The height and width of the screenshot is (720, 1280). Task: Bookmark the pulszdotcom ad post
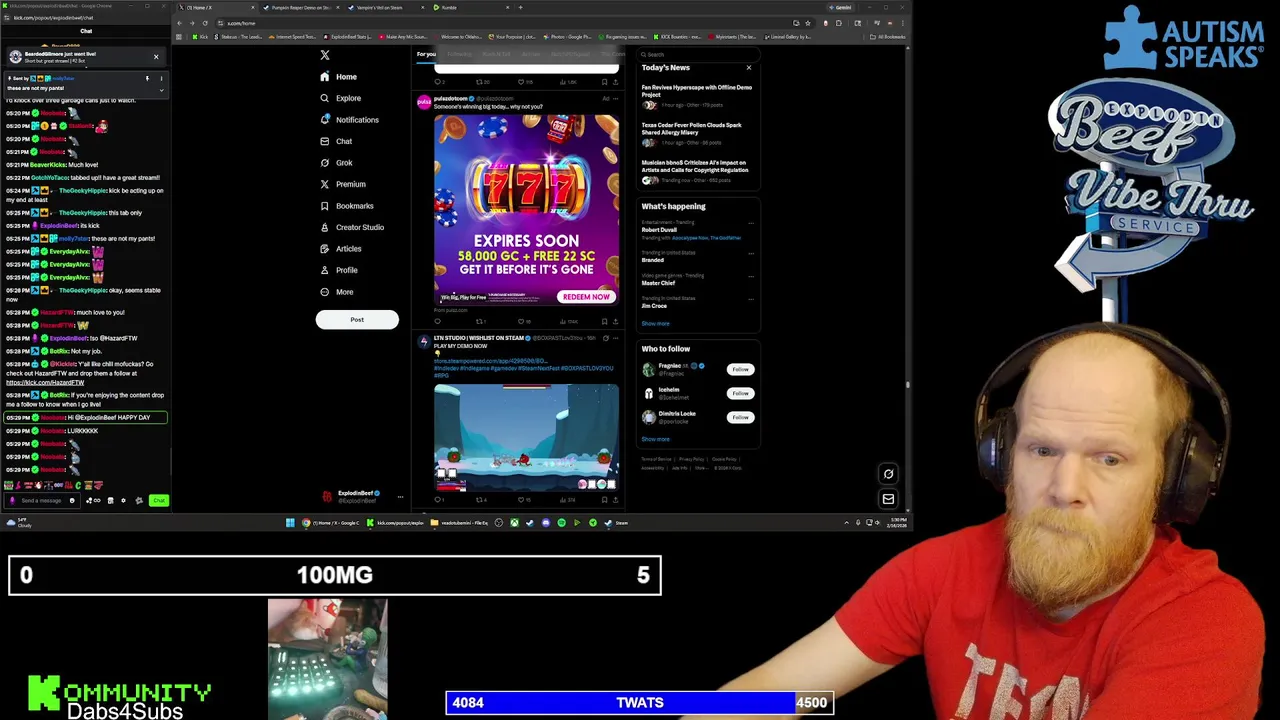pos(604,322)
